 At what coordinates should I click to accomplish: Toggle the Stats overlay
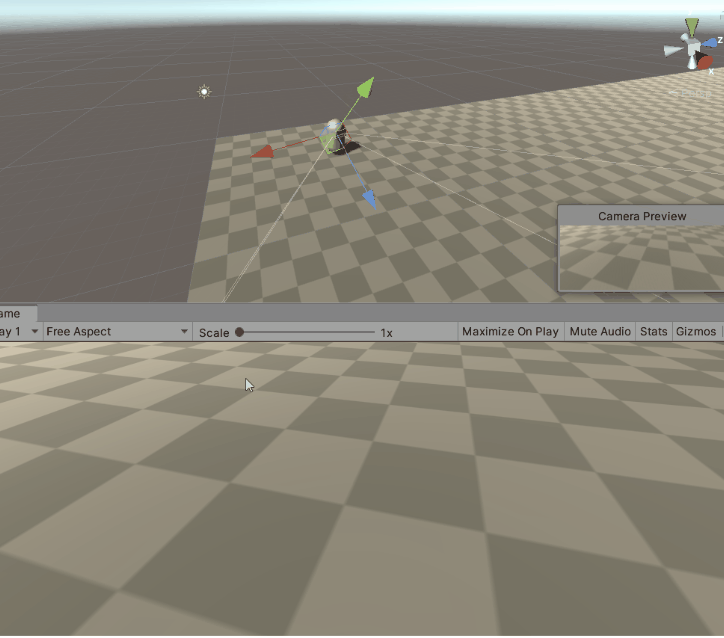653,331
